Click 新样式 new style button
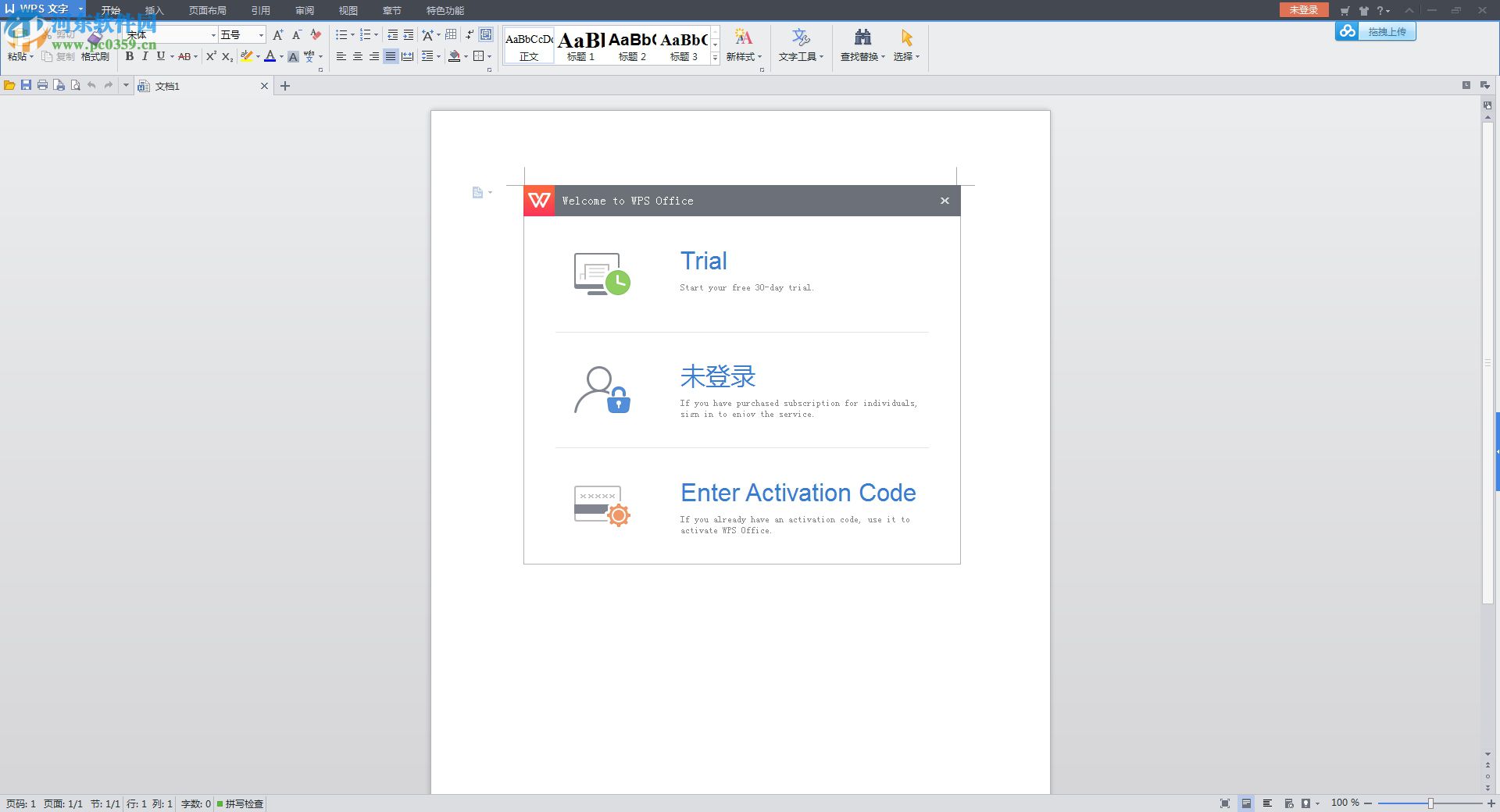 click(x=744, y=47)
